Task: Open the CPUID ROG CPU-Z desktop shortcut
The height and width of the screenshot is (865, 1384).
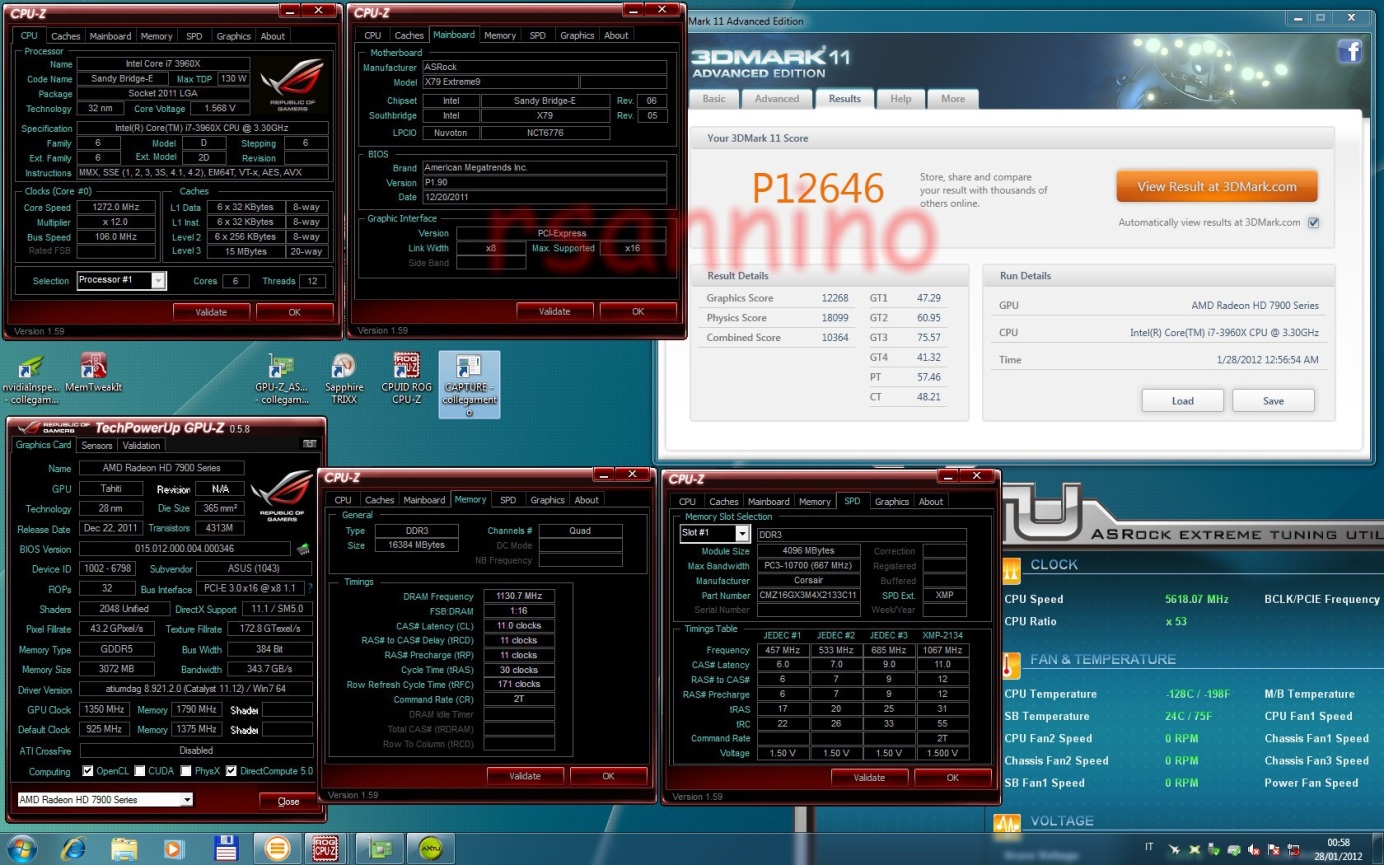Action: [406, 378]
